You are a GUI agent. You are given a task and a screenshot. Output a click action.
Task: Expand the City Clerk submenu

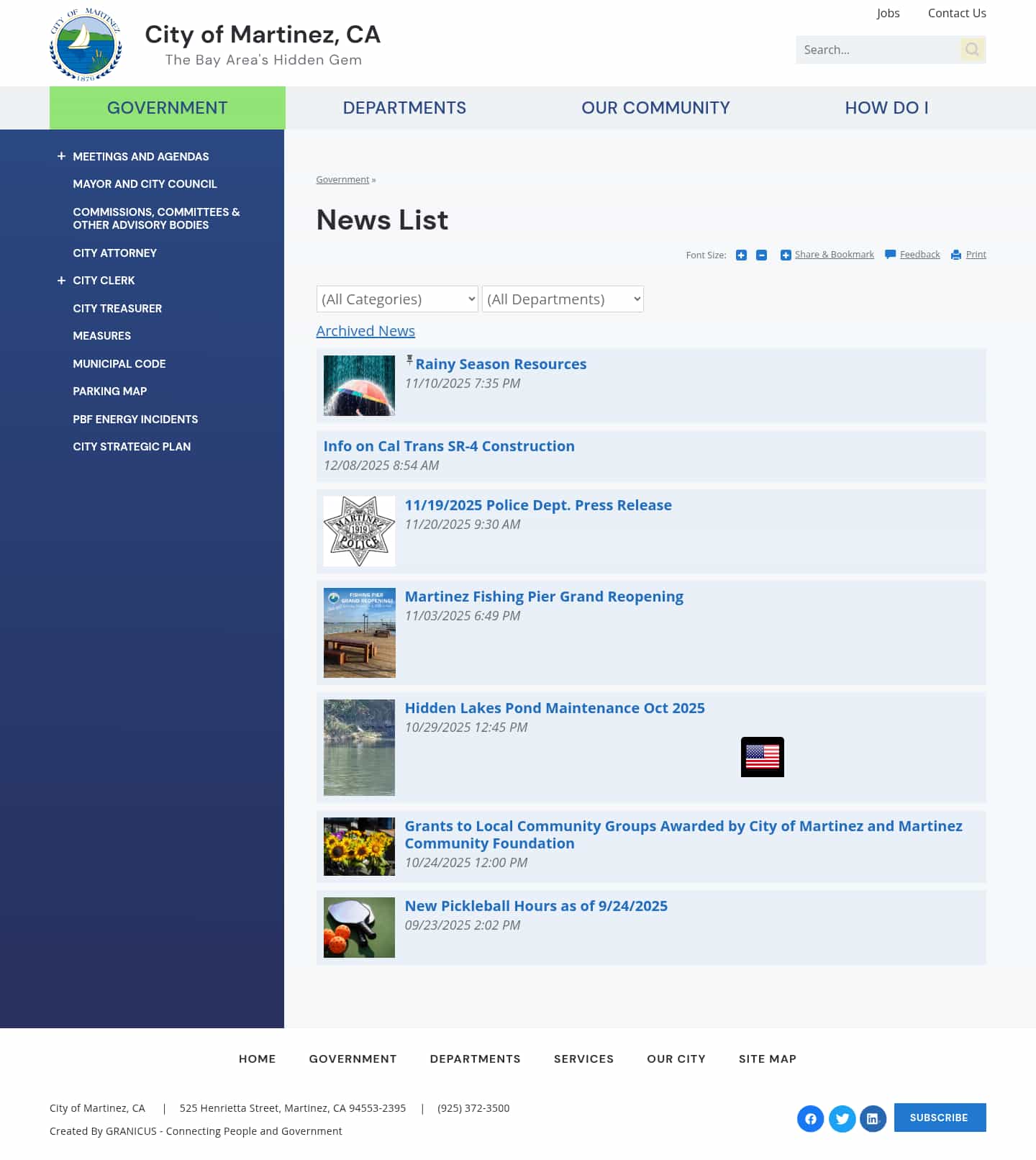coord(61,281)
